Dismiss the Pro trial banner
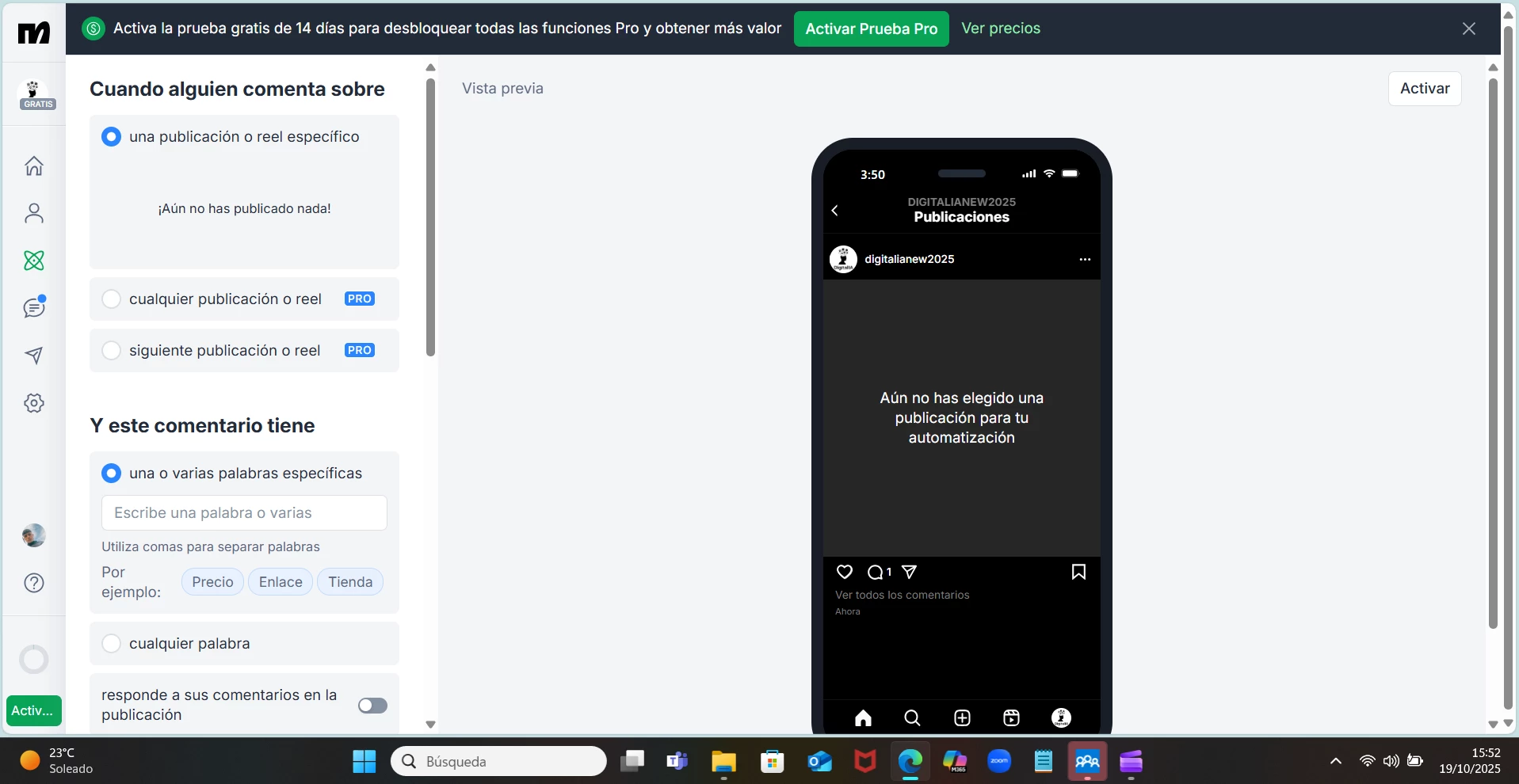The height and width of the screenshot is (784, 1519). 1469,29
